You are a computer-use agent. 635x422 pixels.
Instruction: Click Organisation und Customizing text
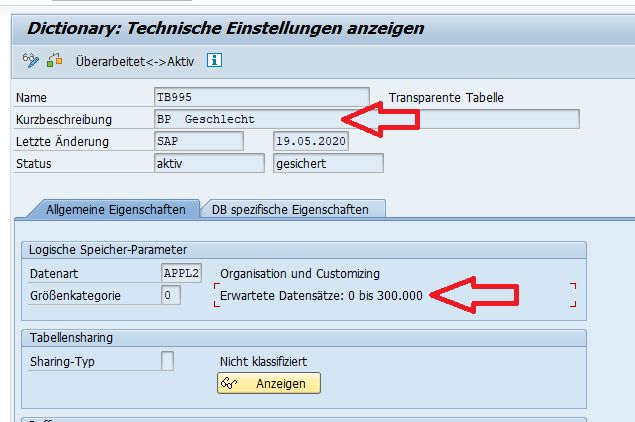(x=300, y=274)
